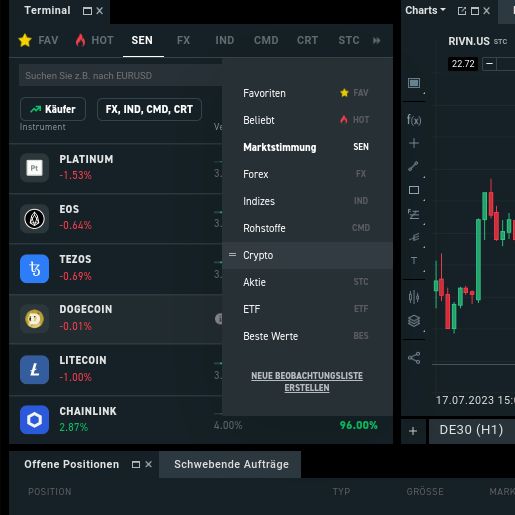Choose Forex from the watchlist menu
Image resolution: width=515 pixels, height=515 pixels.
[307, 174]
